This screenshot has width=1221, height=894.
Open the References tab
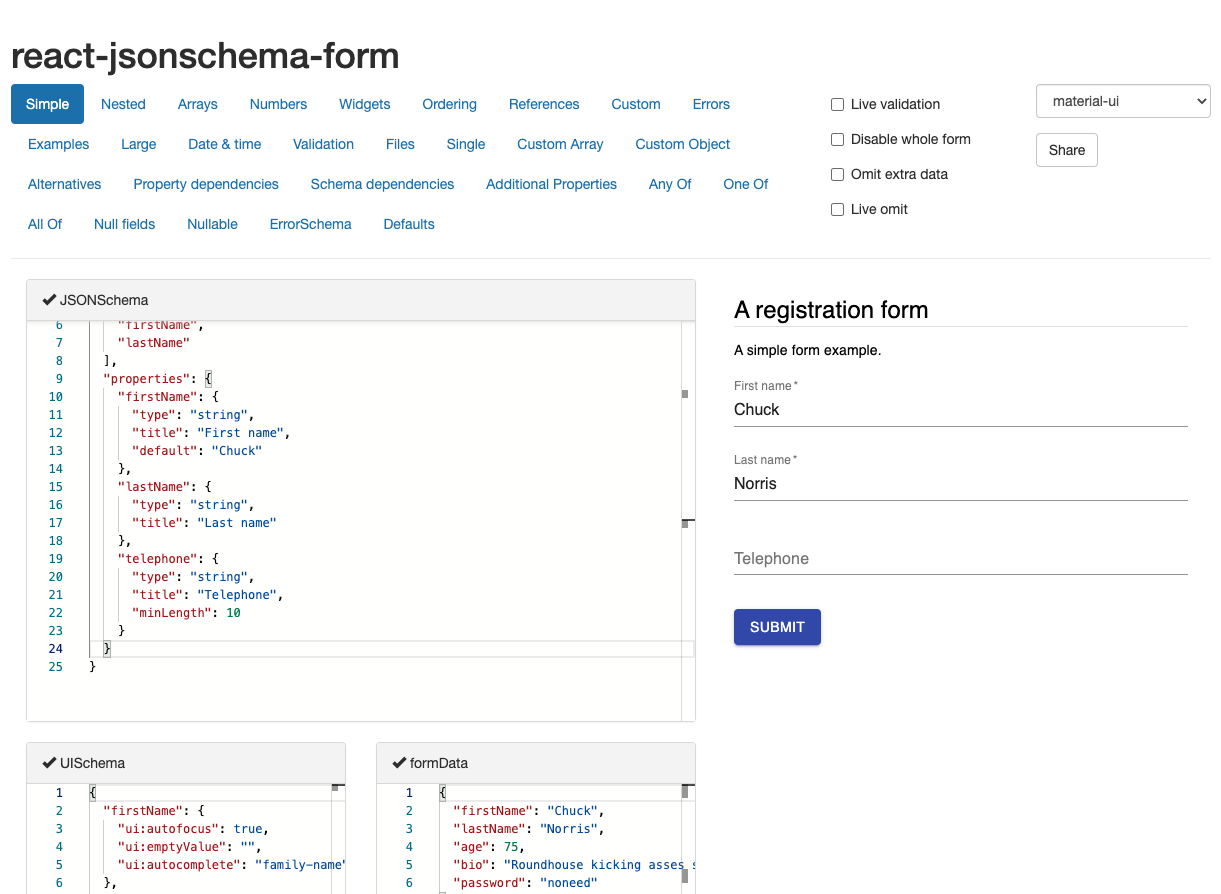coord(544,104)
